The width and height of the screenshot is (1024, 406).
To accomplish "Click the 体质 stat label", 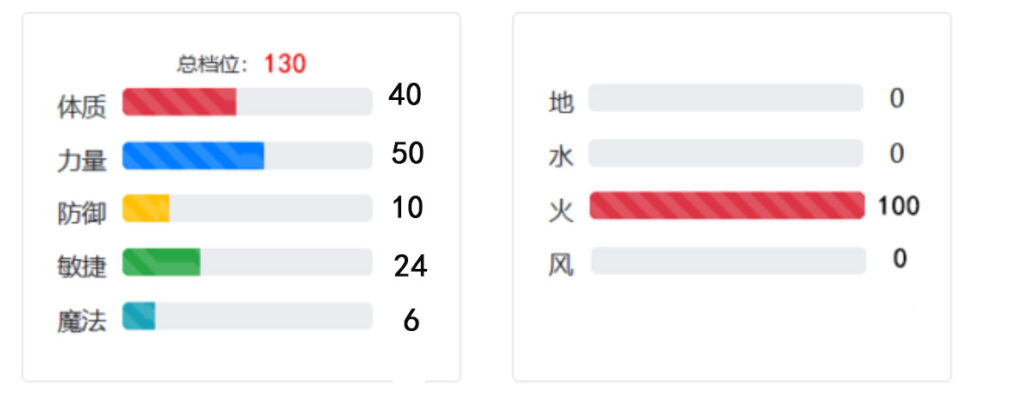I will click(x=81, y=105).
